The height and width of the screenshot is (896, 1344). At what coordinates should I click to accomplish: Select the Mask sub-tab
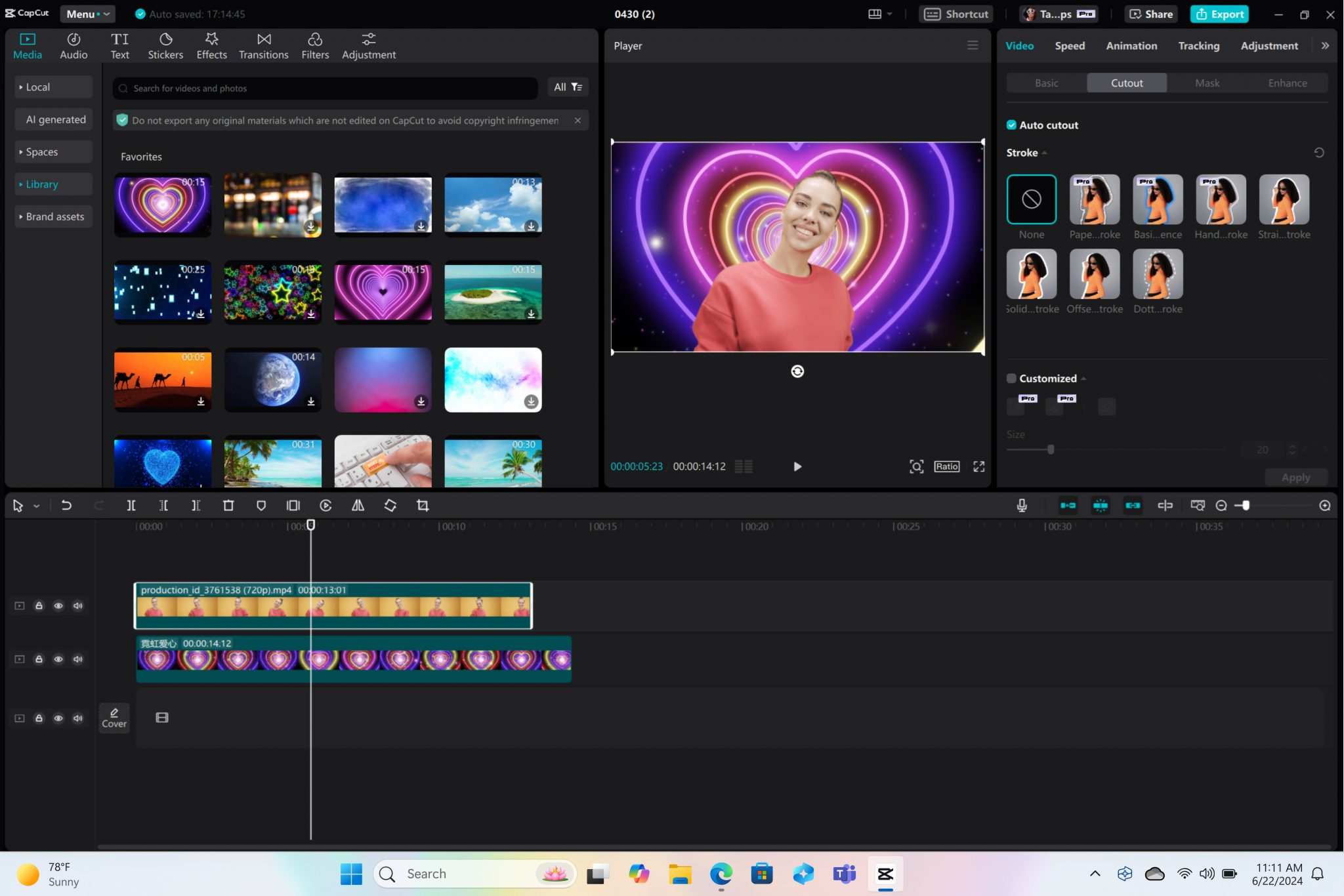click(x=1207, y=83)
